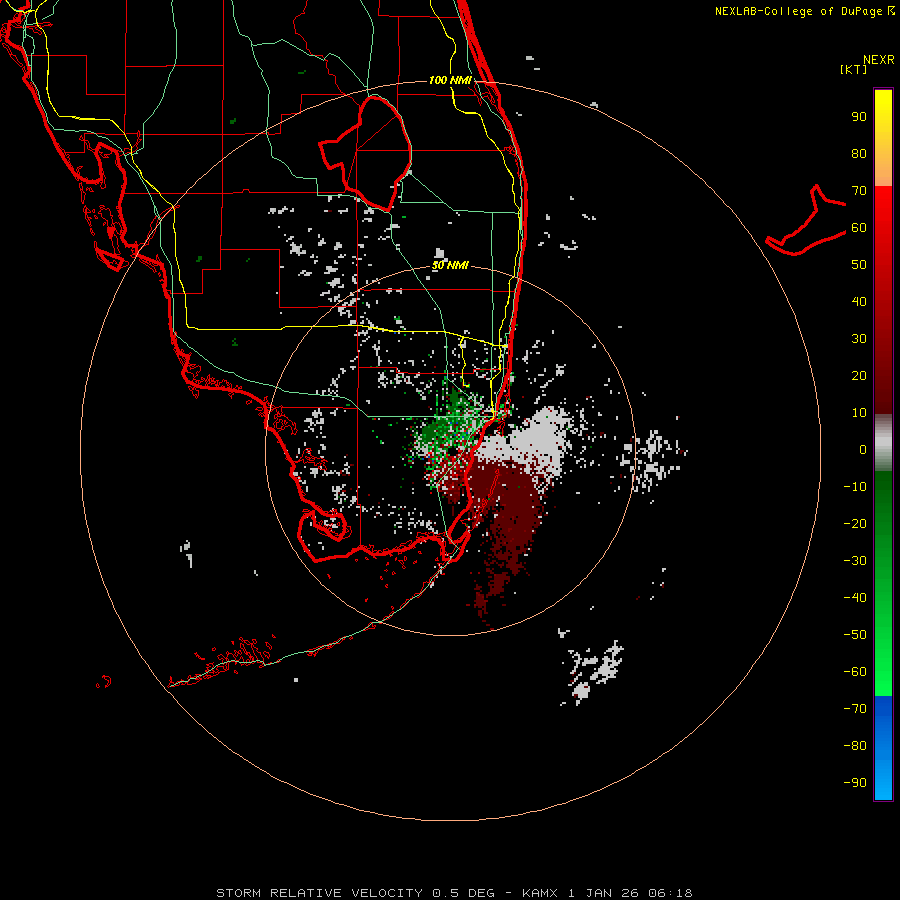Click the -30 value on the velocity scale
900x900 pixels.
855,561
